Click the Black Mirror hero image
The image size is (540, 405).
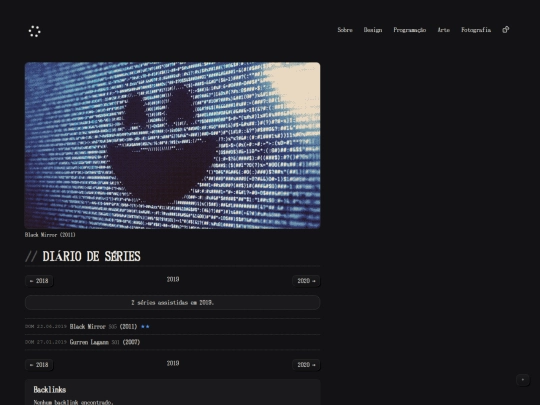[173, 145]
